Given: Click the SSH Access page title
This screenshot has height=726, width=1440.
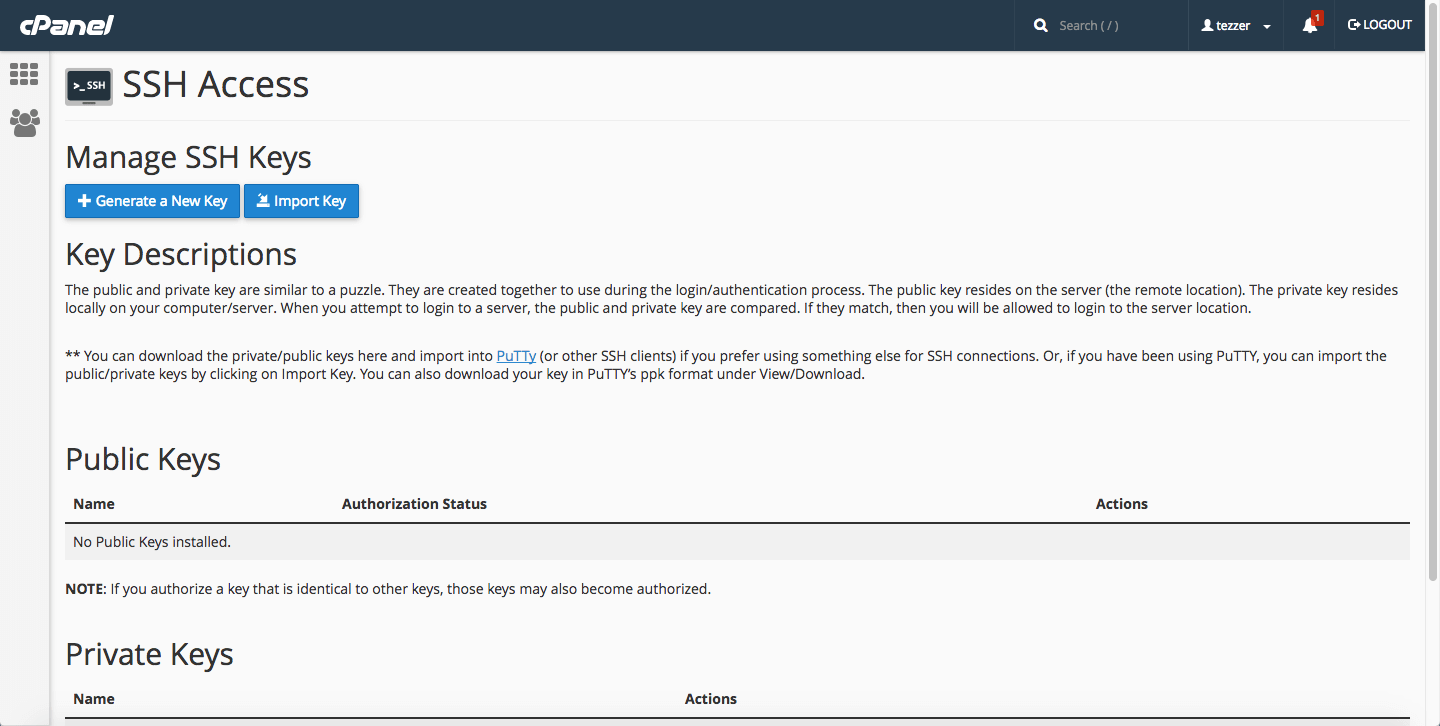Looking at the screenshot, I should 215,85.
